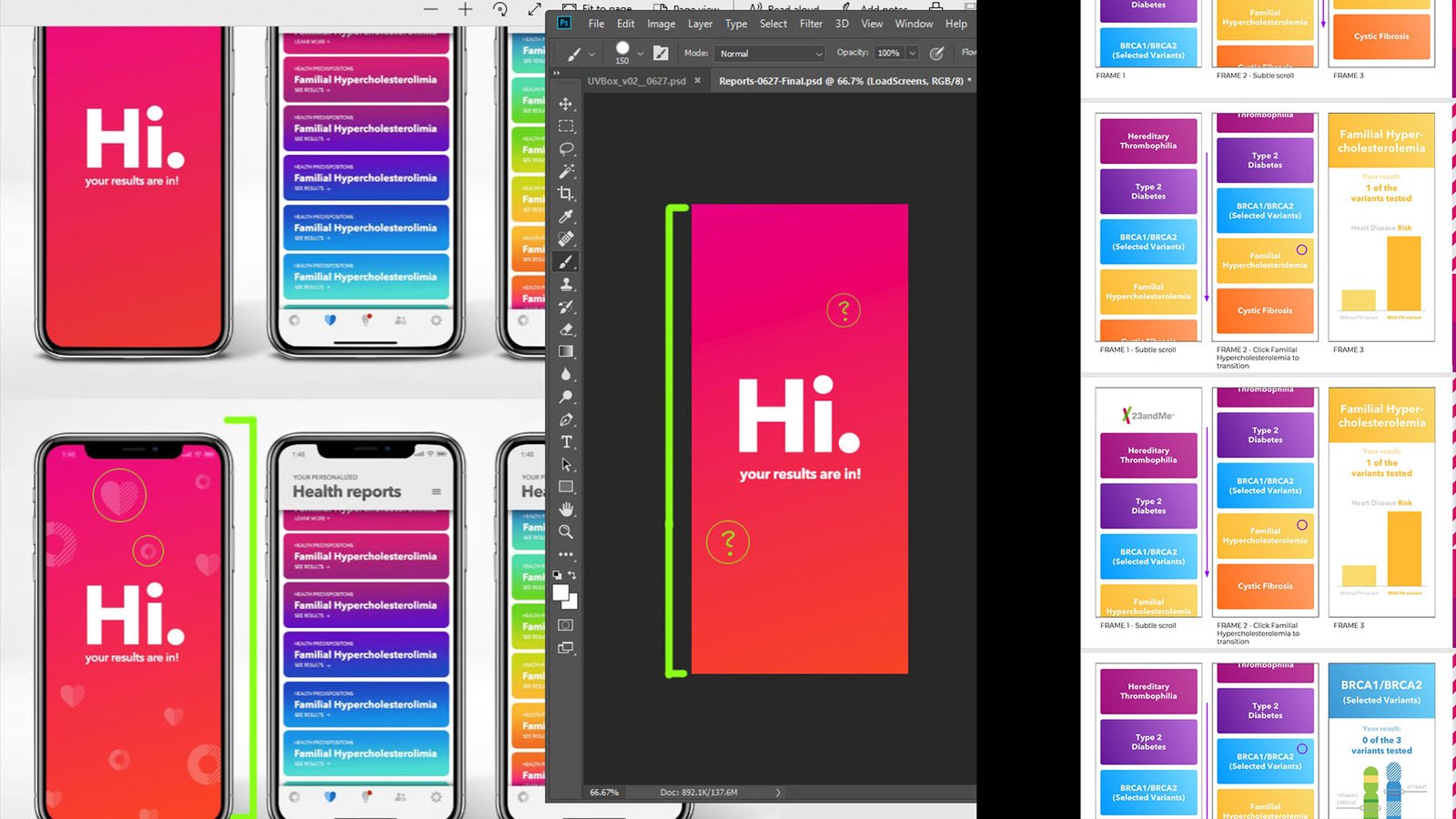Screen dimensions: 1456x819
Task: Open the brush preset picker arrow
Action: (640, 54)
